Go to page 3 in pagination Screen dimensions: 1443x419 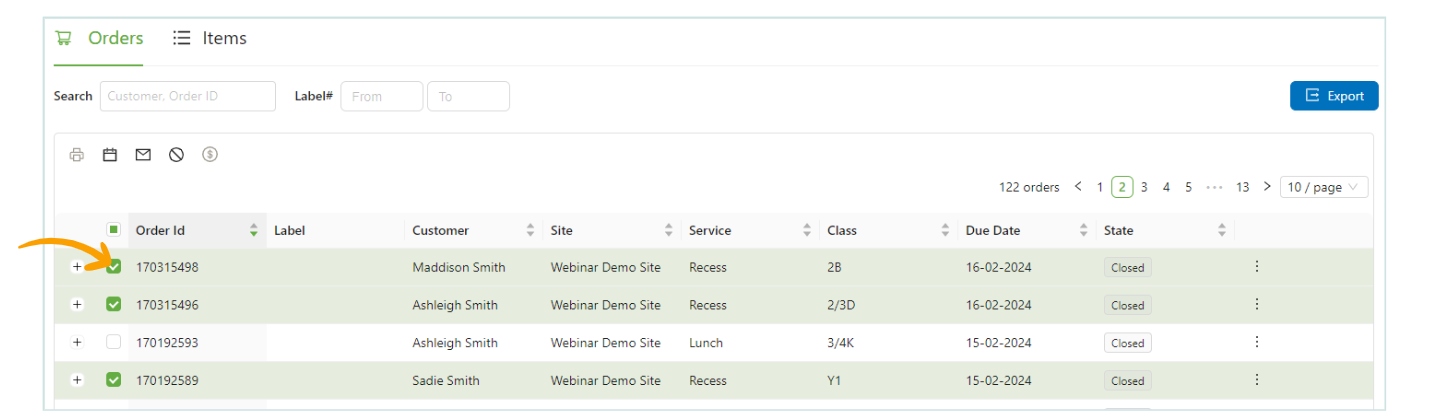1144,187
